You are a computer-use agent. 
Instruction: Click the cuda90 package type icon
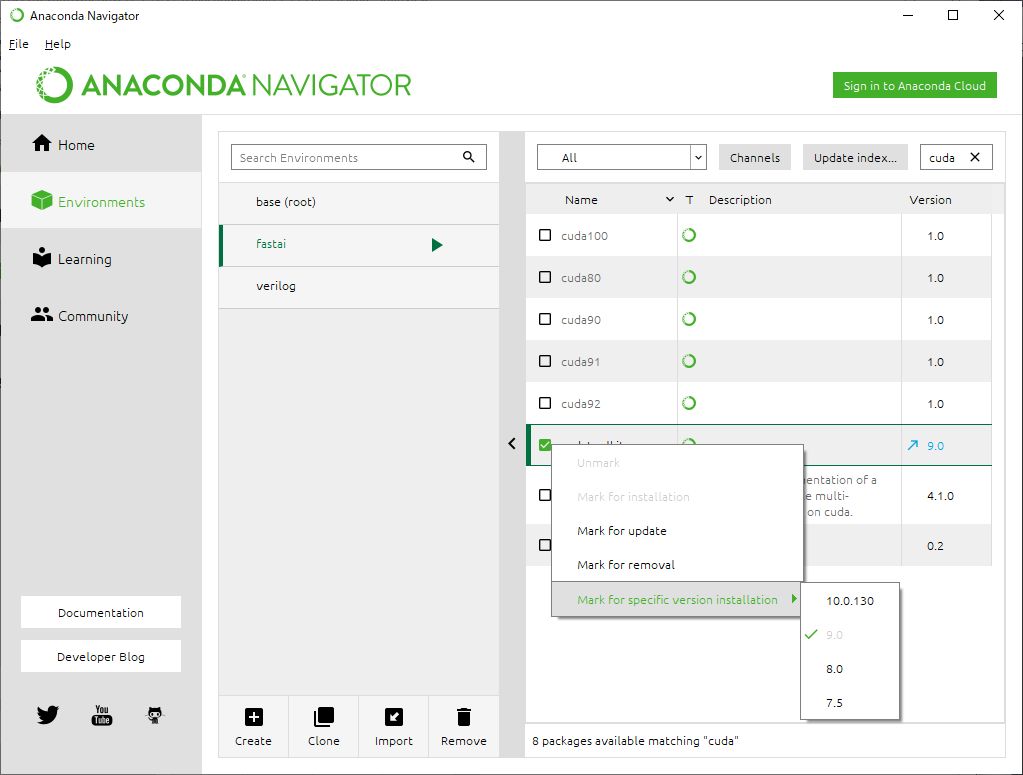pyautogui.click(x=689, y=319)
